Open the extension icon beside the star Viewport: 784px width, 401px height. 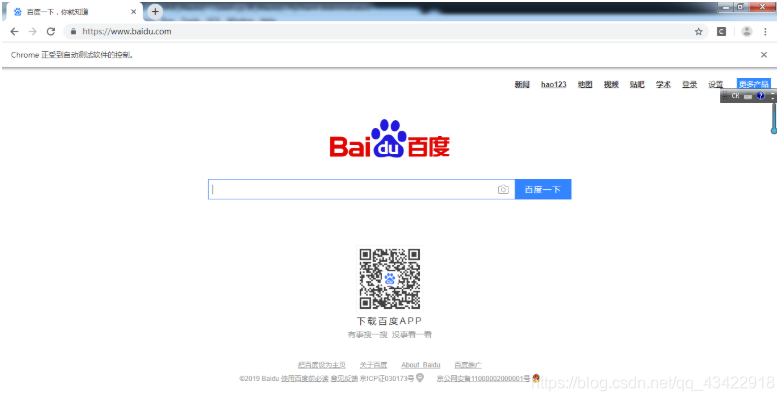722,32
